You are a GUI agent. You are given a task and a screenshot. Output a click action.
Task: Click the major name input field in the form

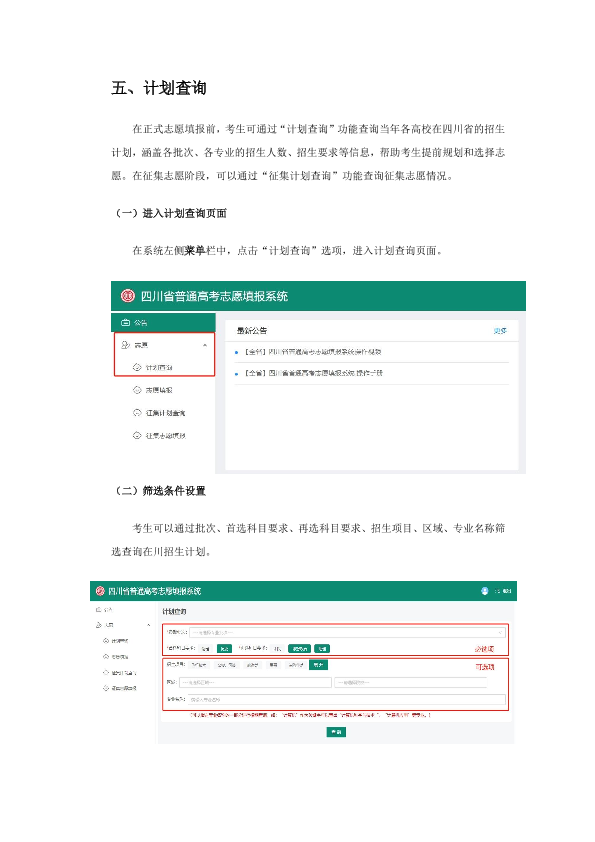click(347, 699)
